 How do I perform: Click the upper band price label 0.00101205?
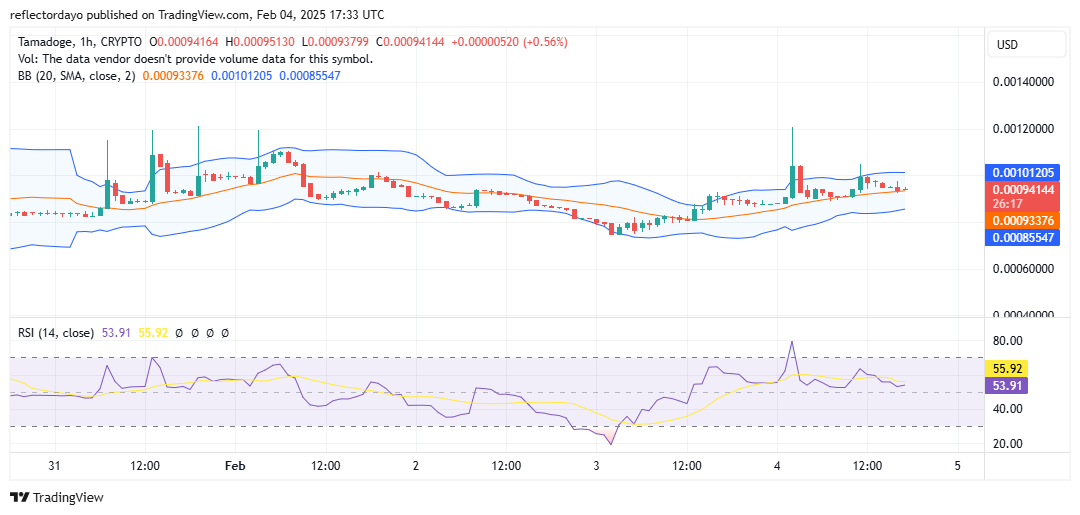(x=1023, y=173)
